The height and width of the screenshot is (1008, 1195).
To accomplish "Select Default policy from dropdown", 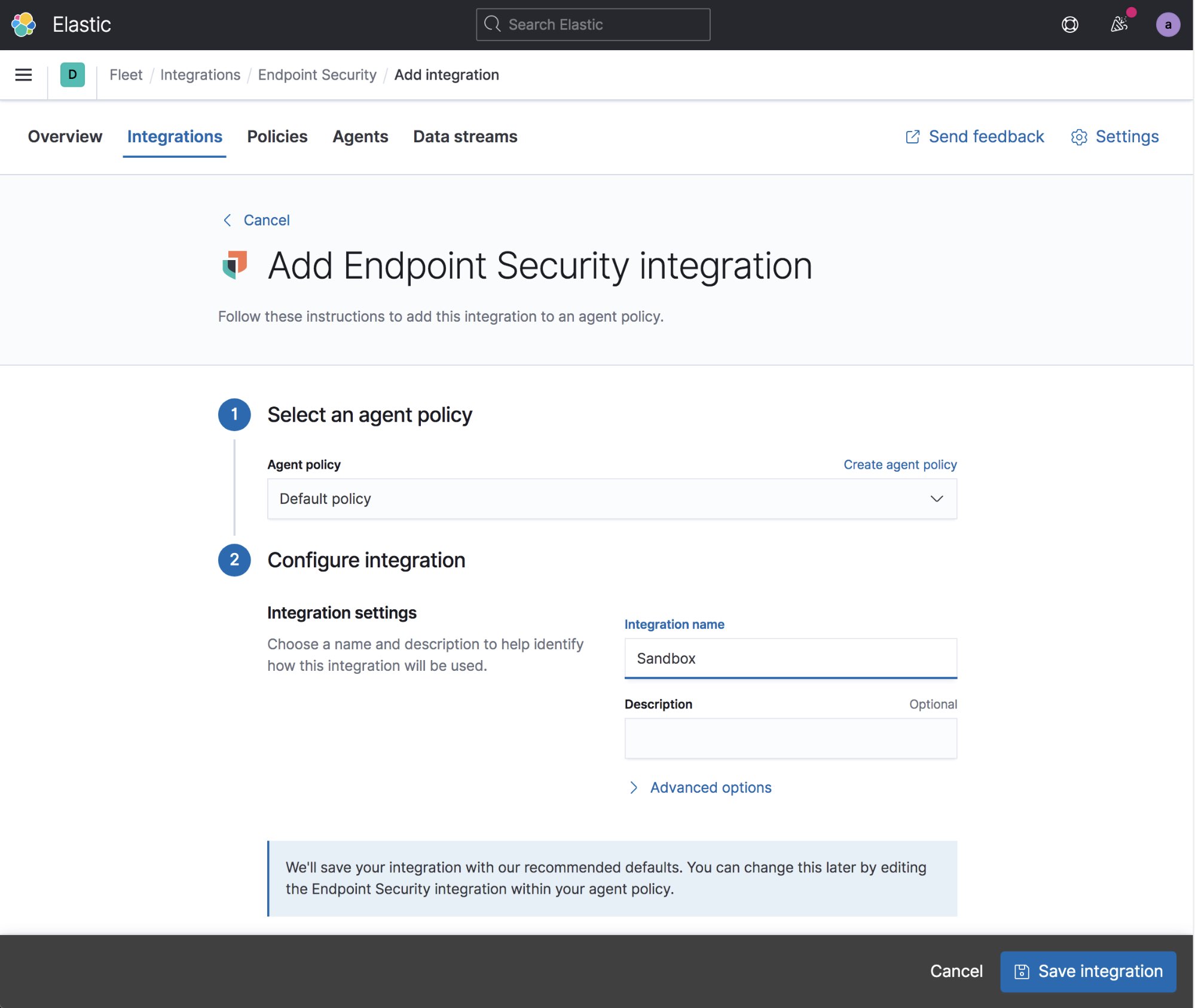I will click(x=611, y=498).
